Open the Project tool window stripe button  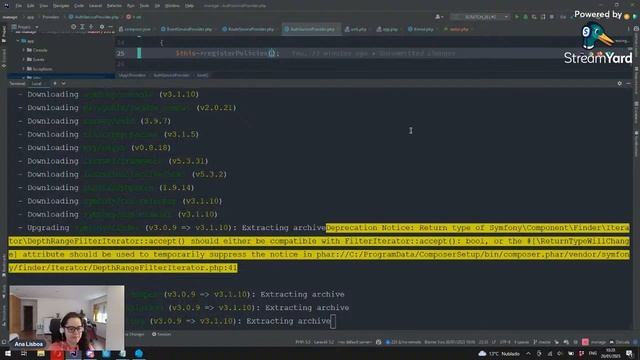(x=4, y=35)
